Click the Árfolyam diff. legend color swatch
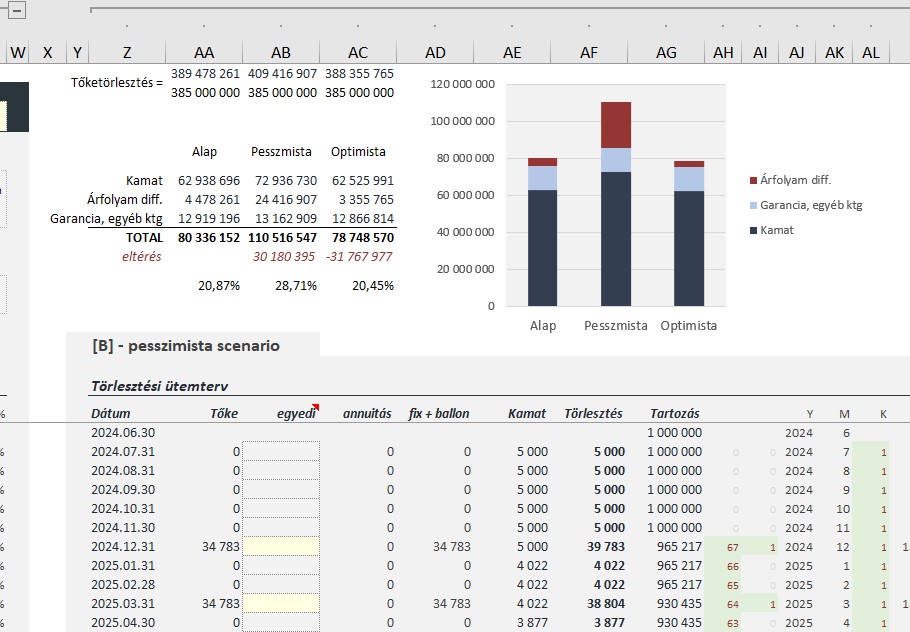 click(753, 180)
